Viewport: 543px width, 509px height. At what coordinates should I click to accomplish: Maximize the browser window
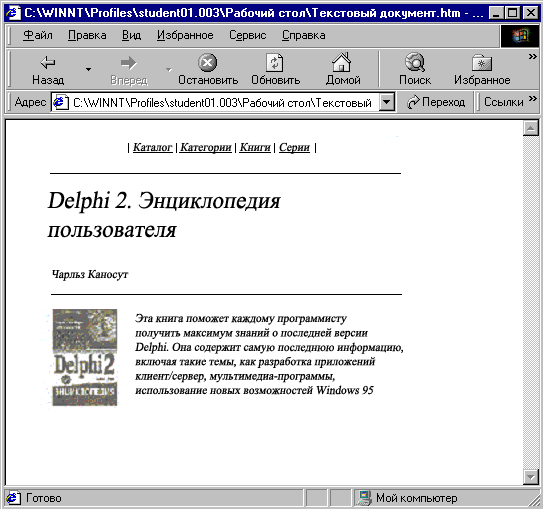512,13
